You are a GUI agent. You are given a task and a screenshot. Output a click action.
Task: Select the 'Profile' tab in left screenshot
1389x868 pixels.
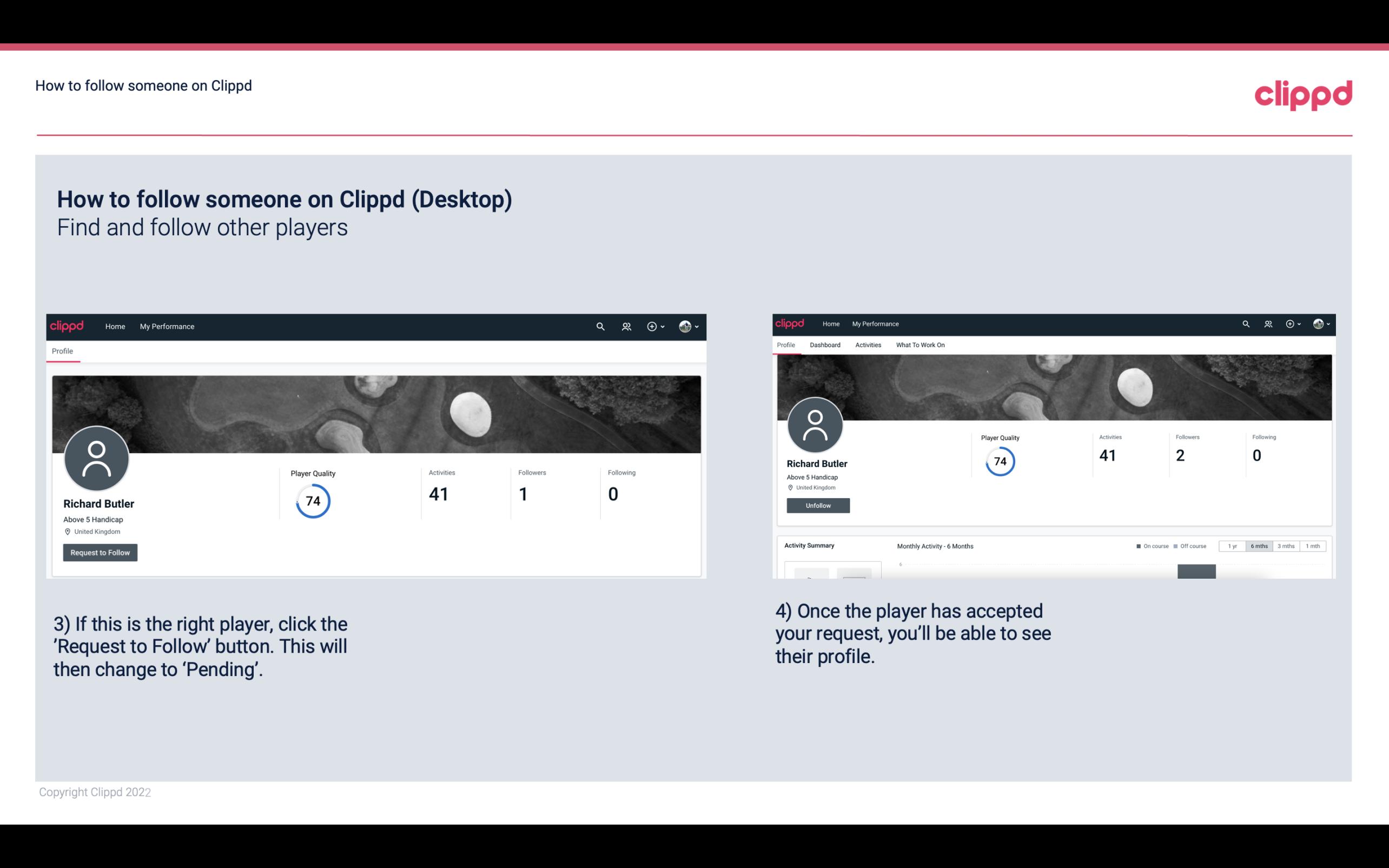pos(62,350)
